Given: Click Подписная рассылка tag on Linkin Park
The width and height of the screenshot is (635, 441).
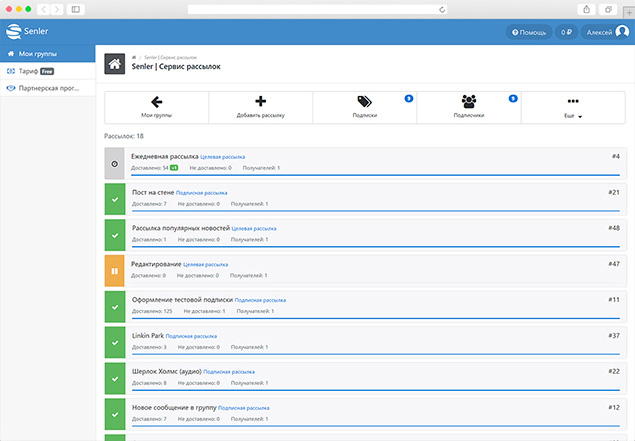Looking at the screenshot, I should [x=191, y=336].
